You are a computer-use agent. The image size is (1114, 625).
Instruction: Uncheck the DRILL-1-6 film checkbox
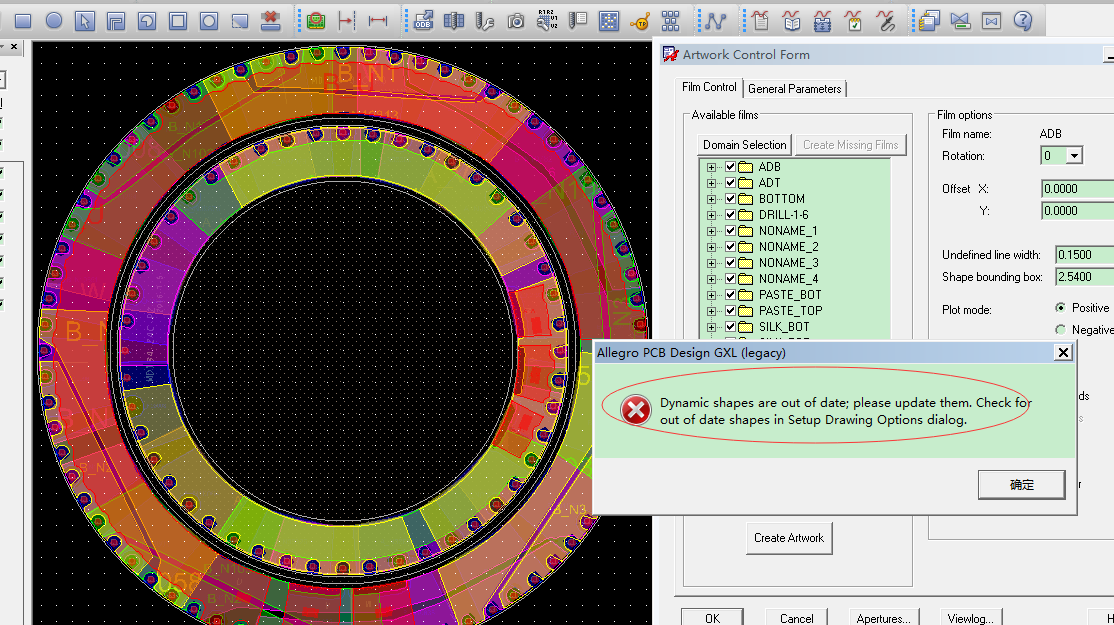pyautogui.click(x=731, y=215)
